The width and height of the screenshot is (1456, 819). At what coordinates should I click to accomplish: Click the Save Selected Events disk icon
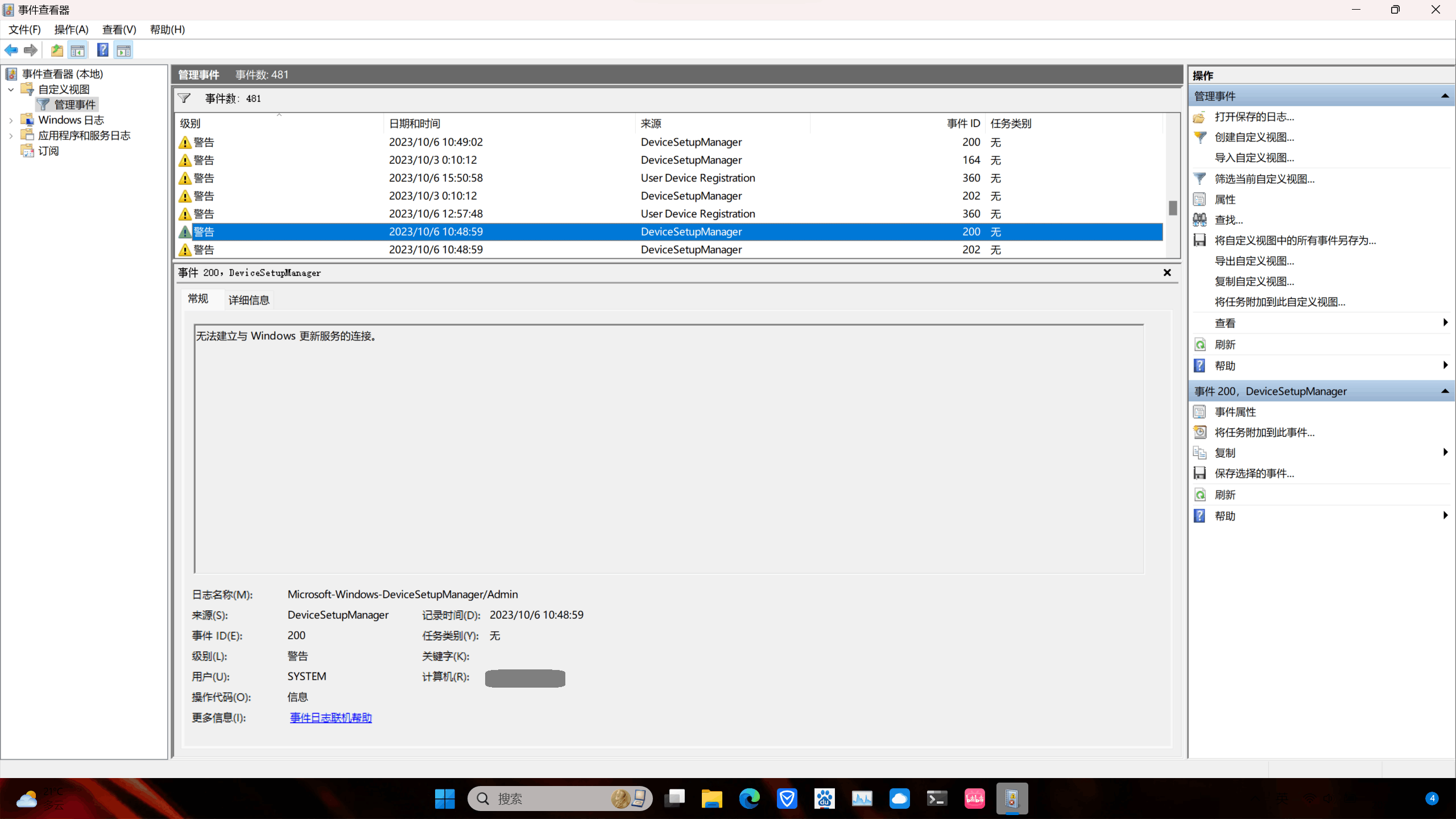pyautogui.click(x=1199, y=473)
